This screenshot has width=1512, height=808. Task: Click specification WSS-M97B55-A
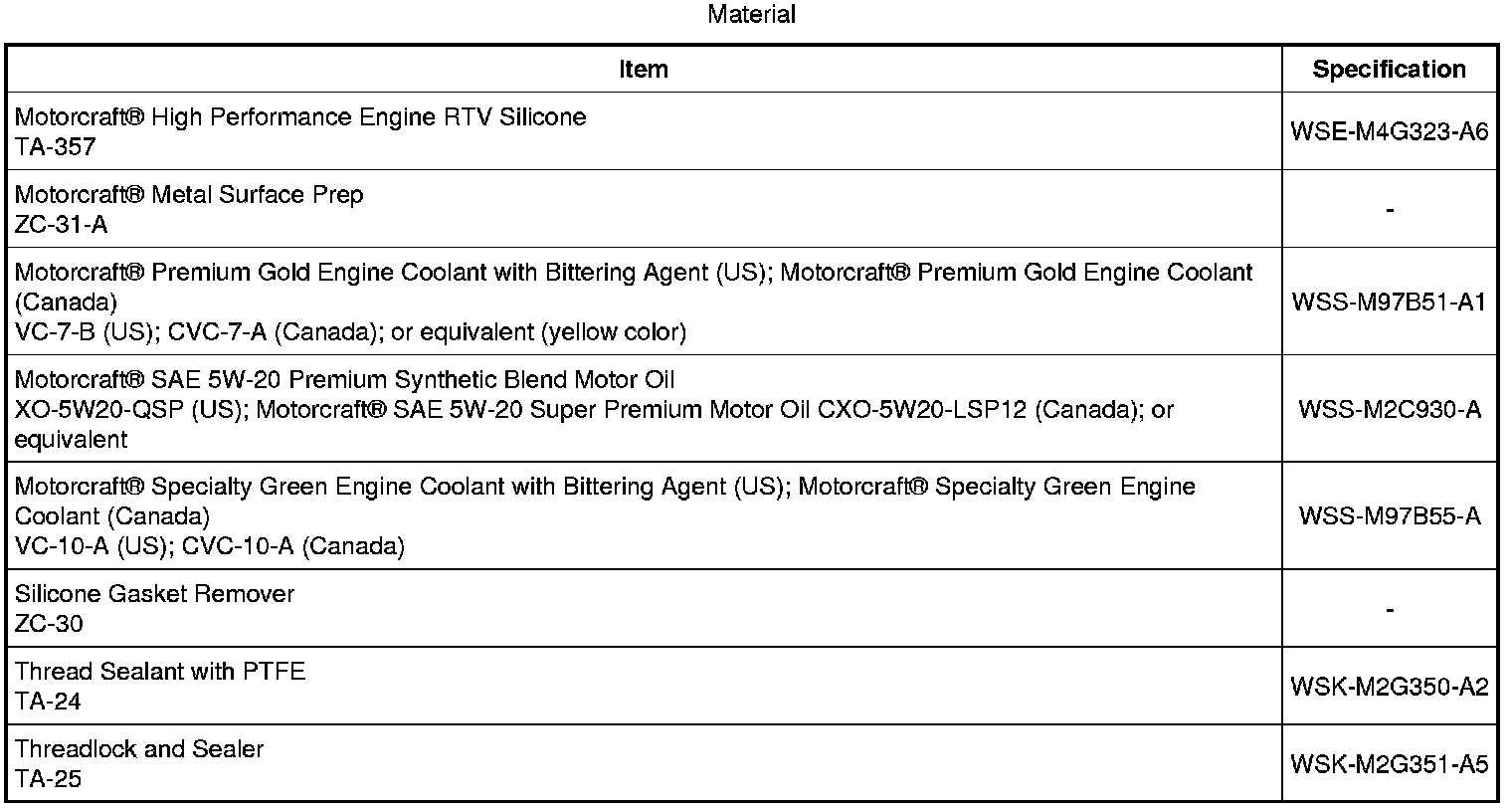(1389, 515)
